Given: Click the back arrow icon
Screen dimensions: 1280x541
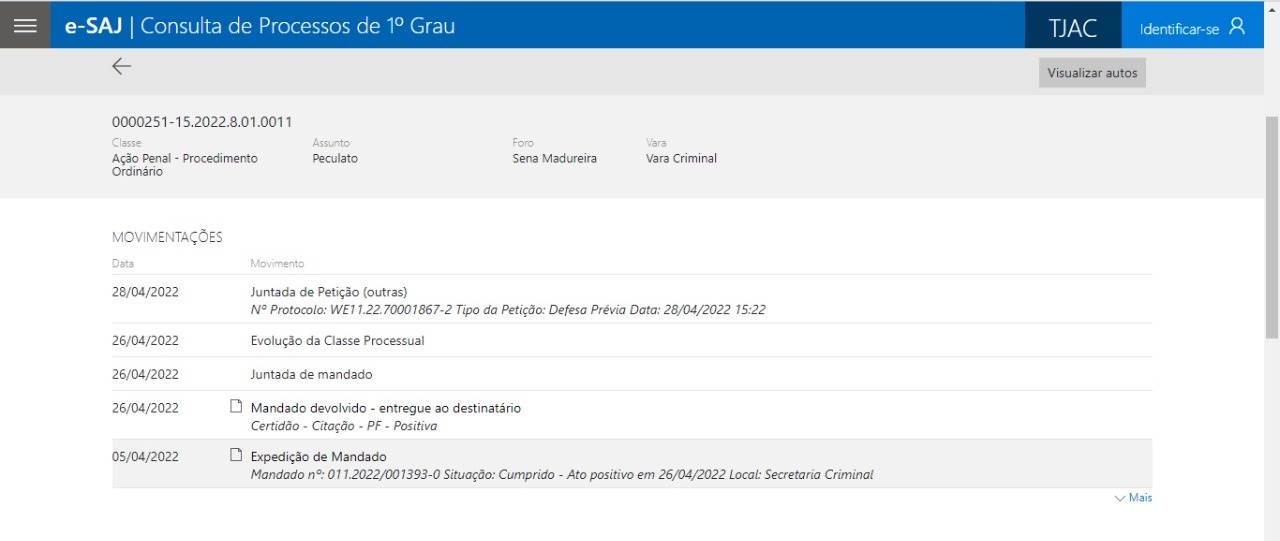Looking at the screenshot, I should tap(121, 67).
